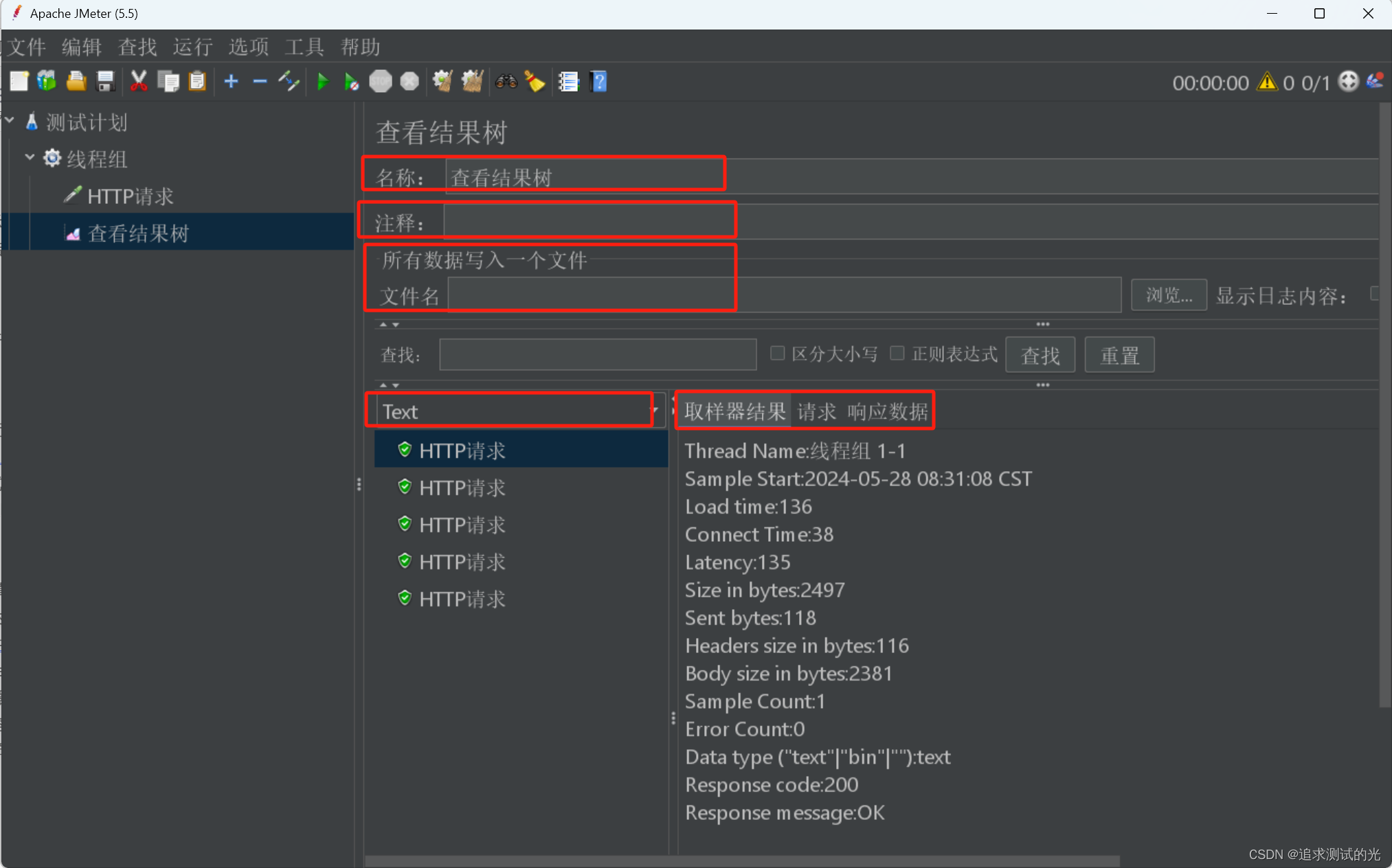Click the Save floppy disk icon

click(x=105, y=82)
